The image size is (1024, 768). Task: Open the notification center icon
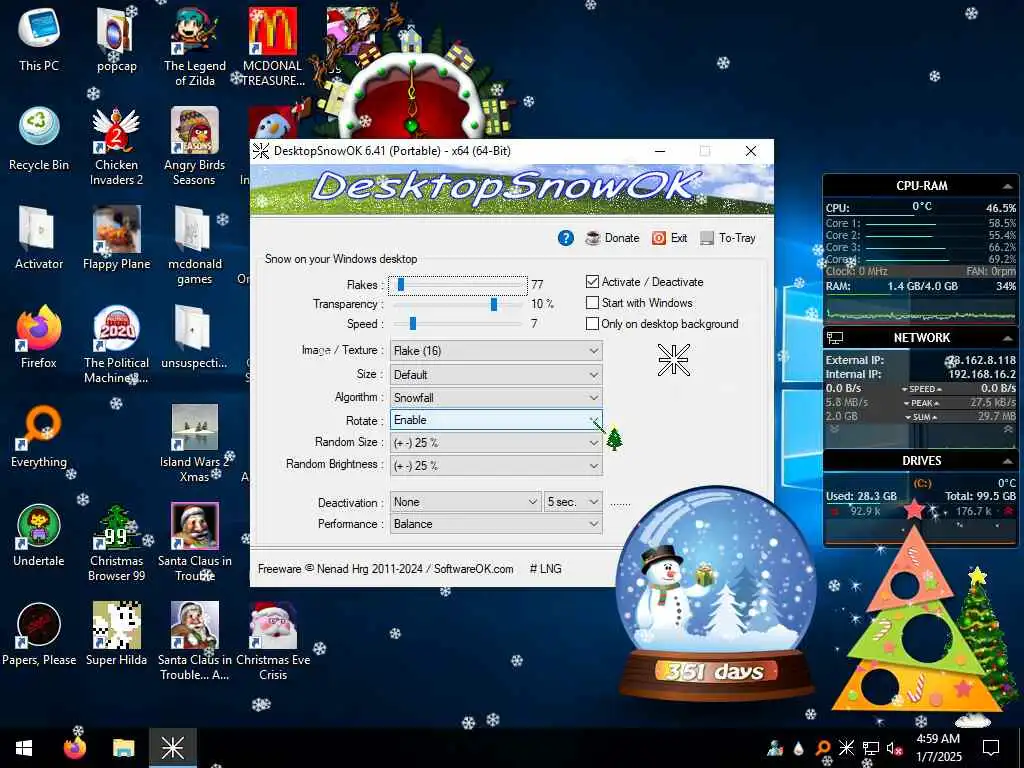(991, 747)
